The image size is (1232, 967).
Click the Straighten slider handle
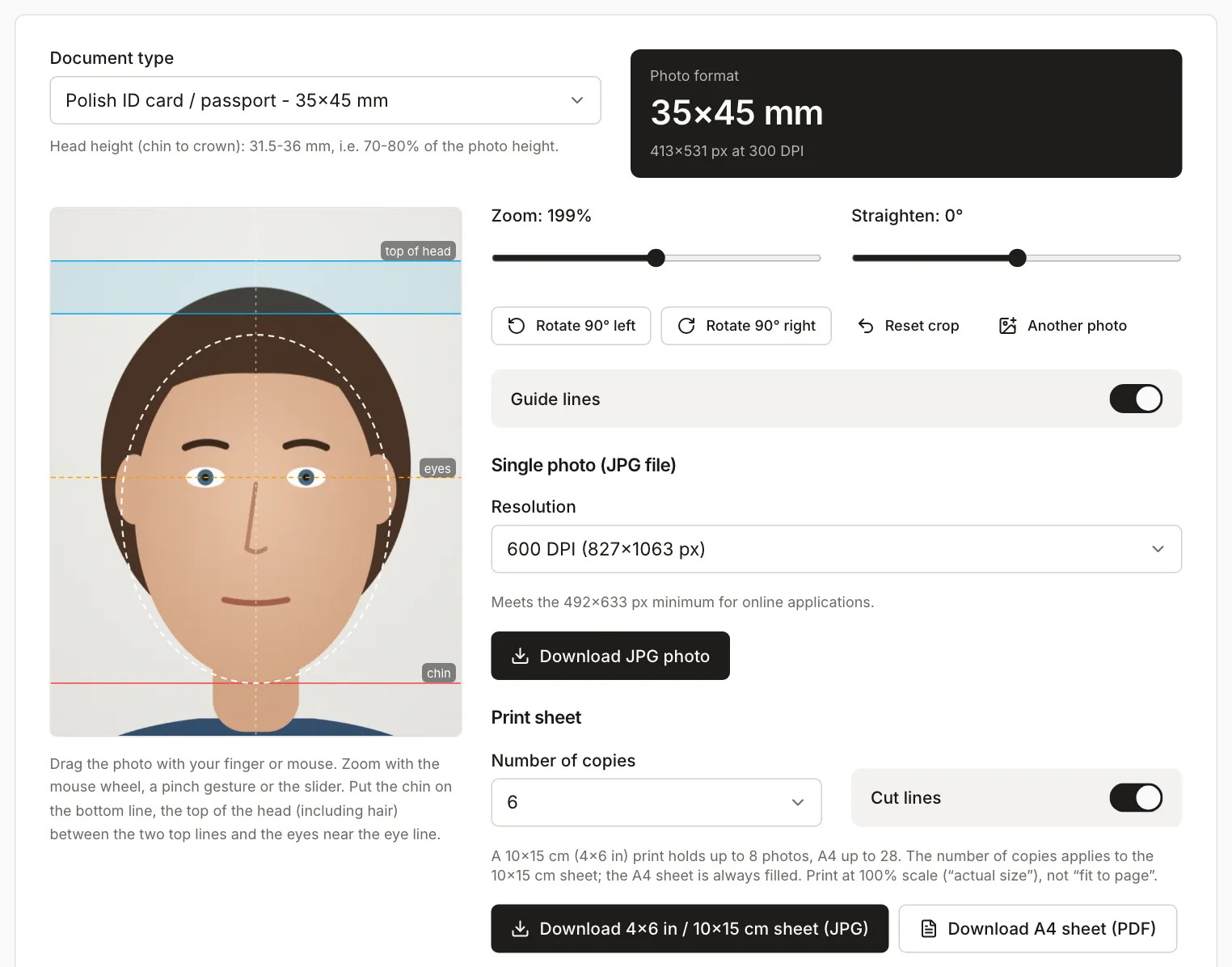(1018, 258)
